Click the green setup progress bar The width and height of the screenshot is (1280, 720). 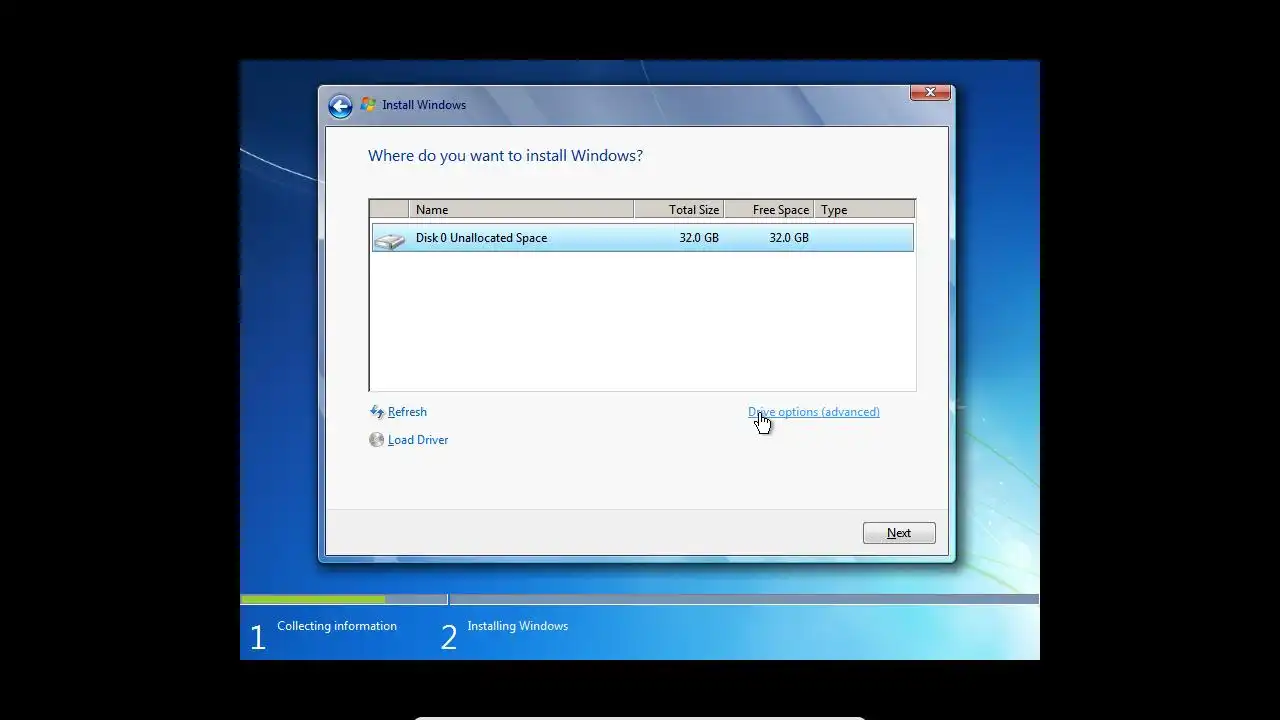point(313,600)
